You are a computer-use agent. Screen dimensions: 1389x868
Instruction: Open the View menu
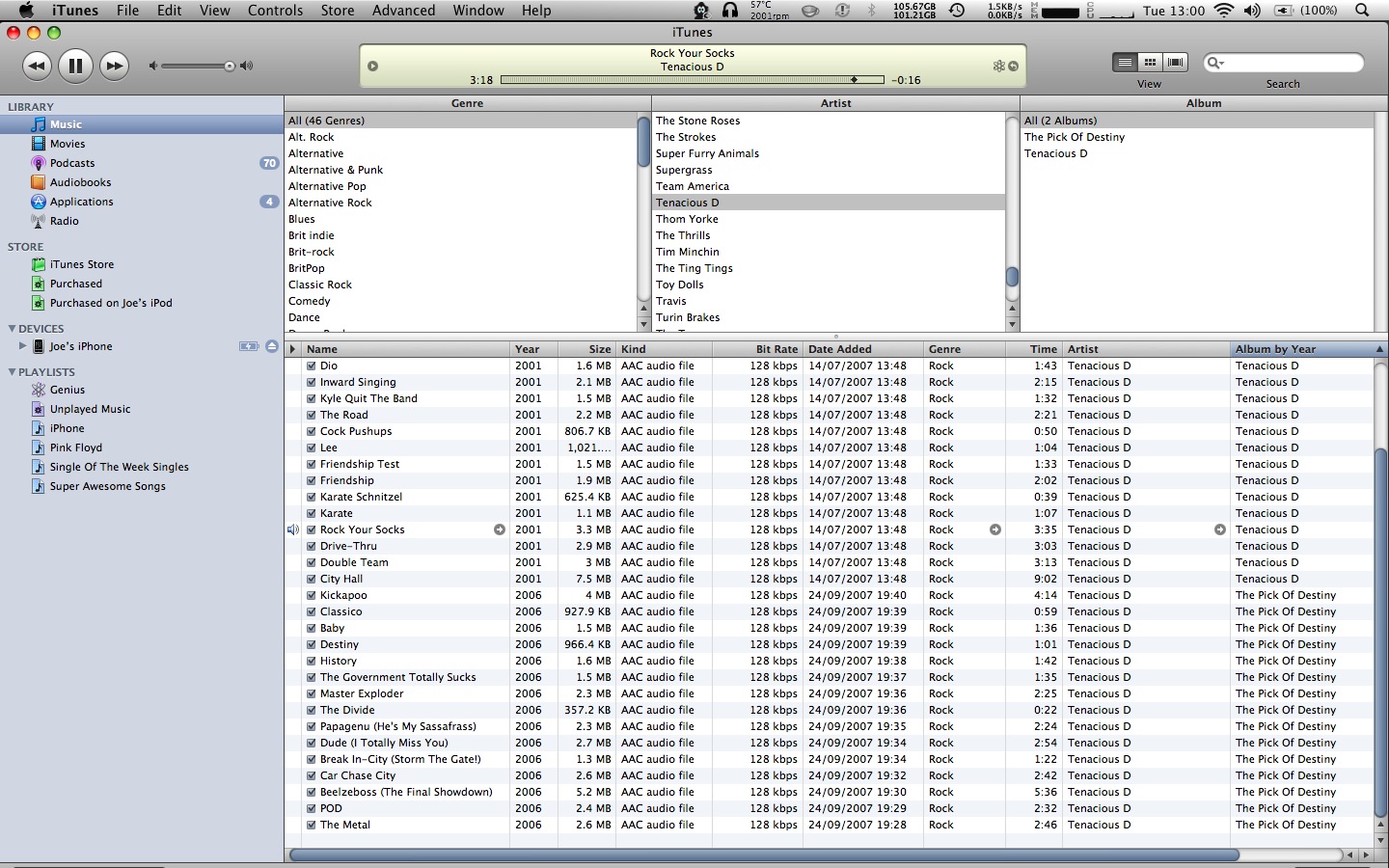tap(214, 11)
